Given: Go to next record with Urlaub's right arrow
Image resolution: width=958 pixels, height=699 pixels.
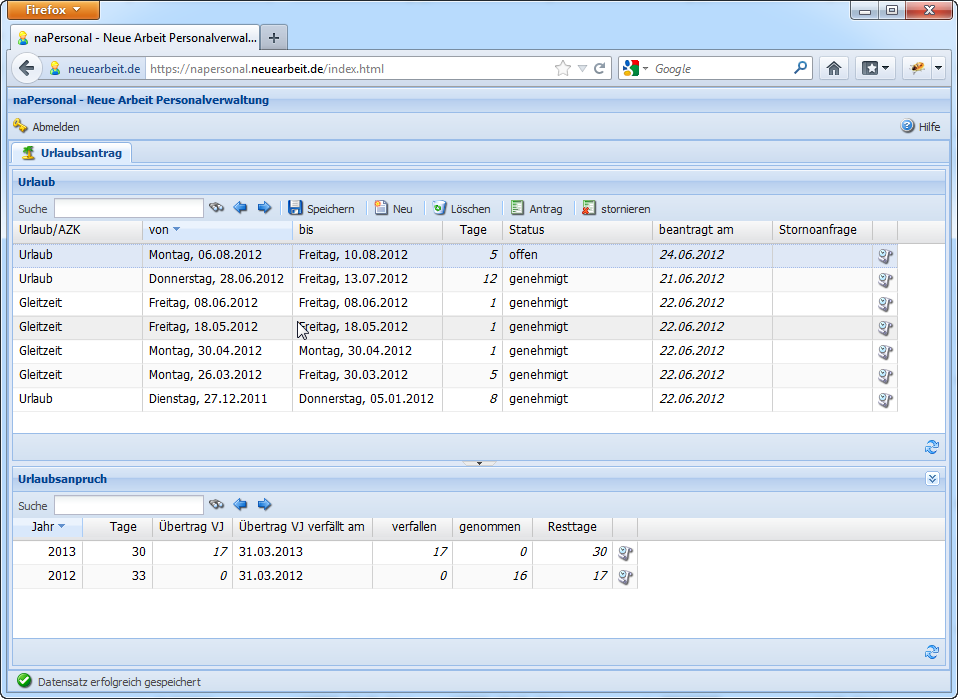Looking at the screenshot, I should (x=264, y=208).
